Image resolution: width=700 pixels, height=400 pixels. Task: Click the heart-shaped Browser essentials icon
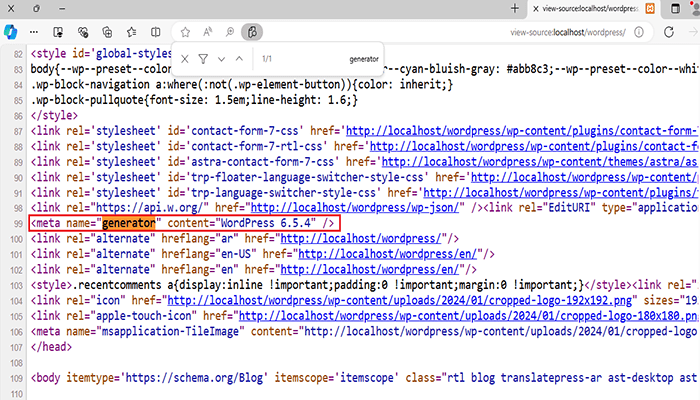(83, 32)
